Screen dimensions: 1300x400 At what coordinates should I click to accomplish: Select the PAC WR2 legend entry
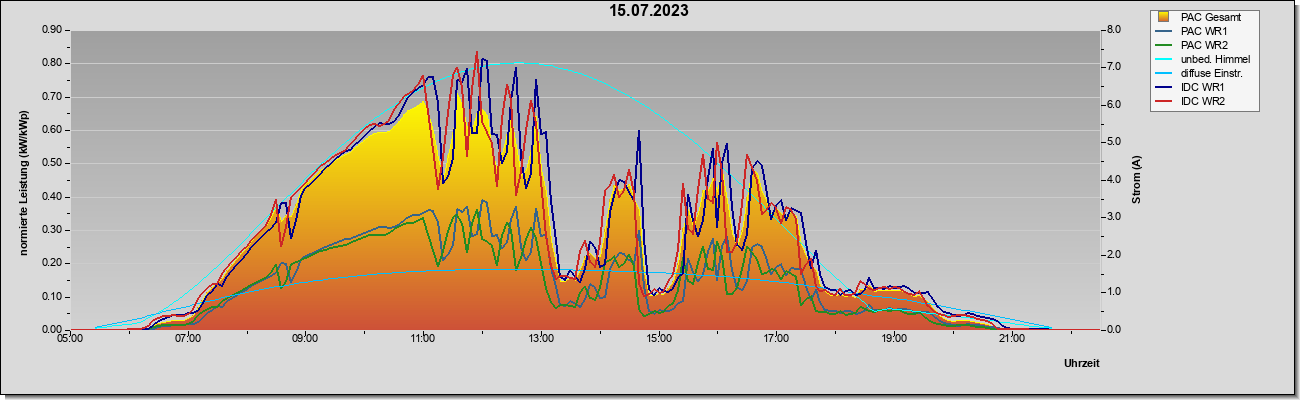[1201, 45]
